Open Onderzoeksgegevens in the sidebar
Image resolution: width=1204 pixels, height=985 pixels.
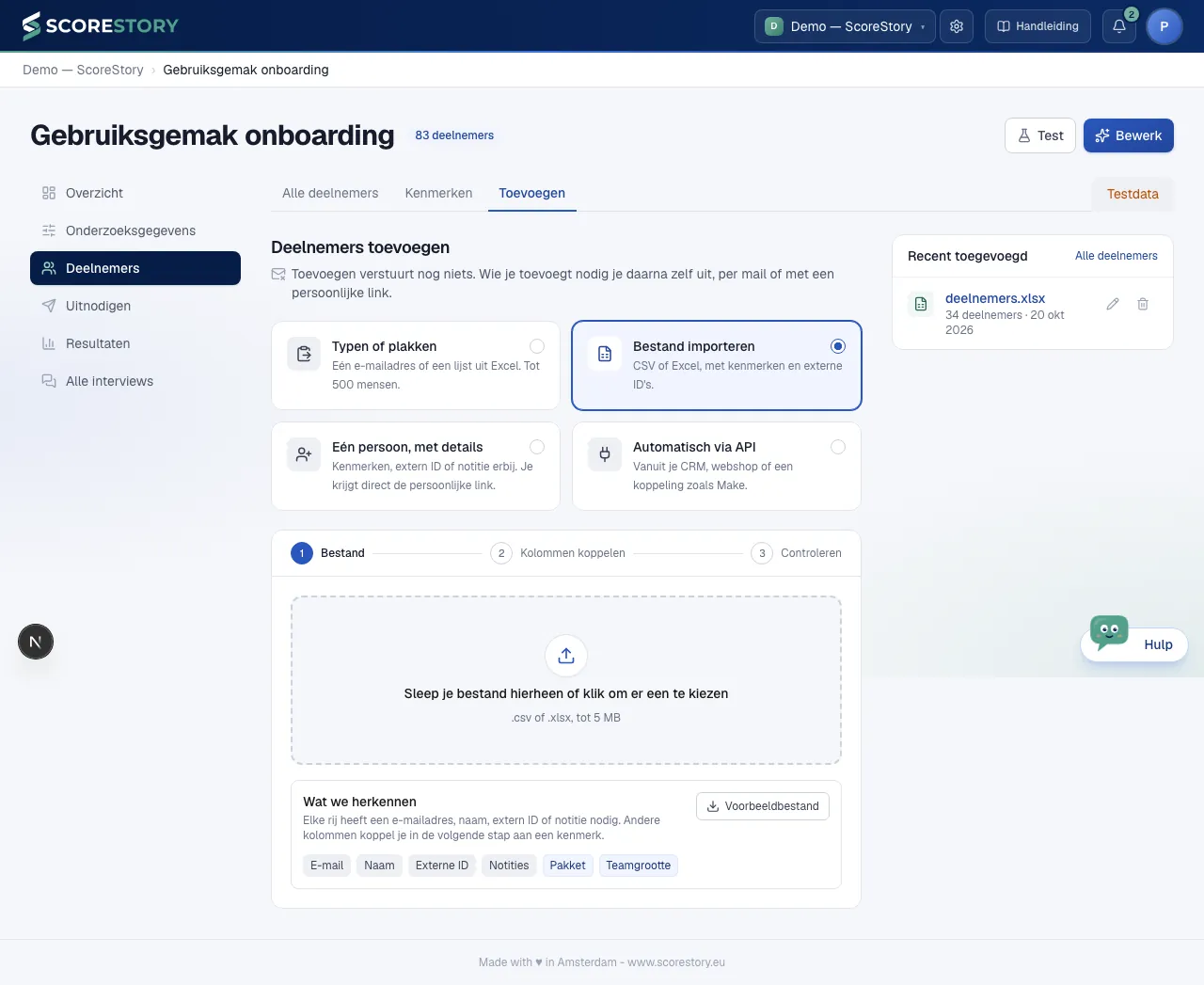click(x=135, y=230)
